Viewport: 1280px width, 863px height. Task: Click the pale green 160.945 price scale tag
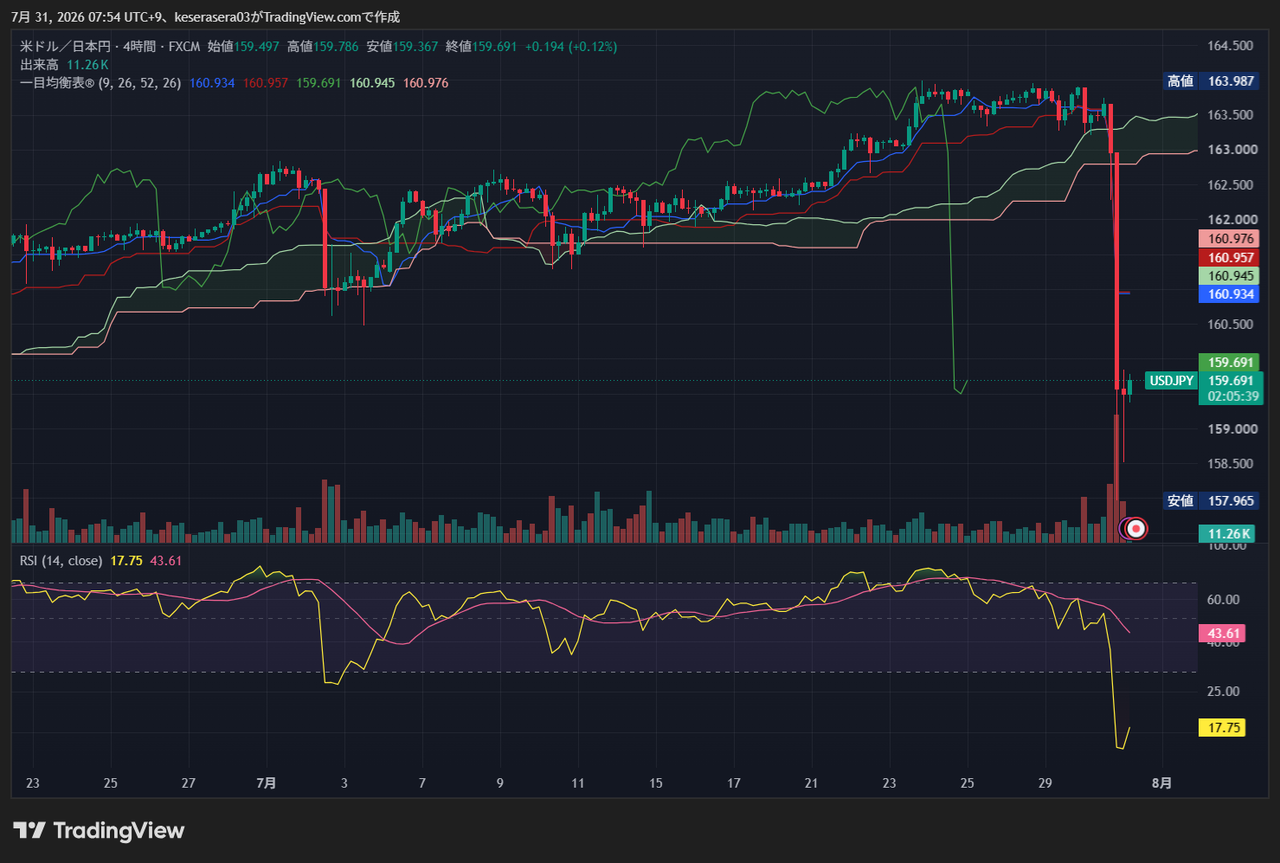pyautogui.click(x=1230, y=276)
